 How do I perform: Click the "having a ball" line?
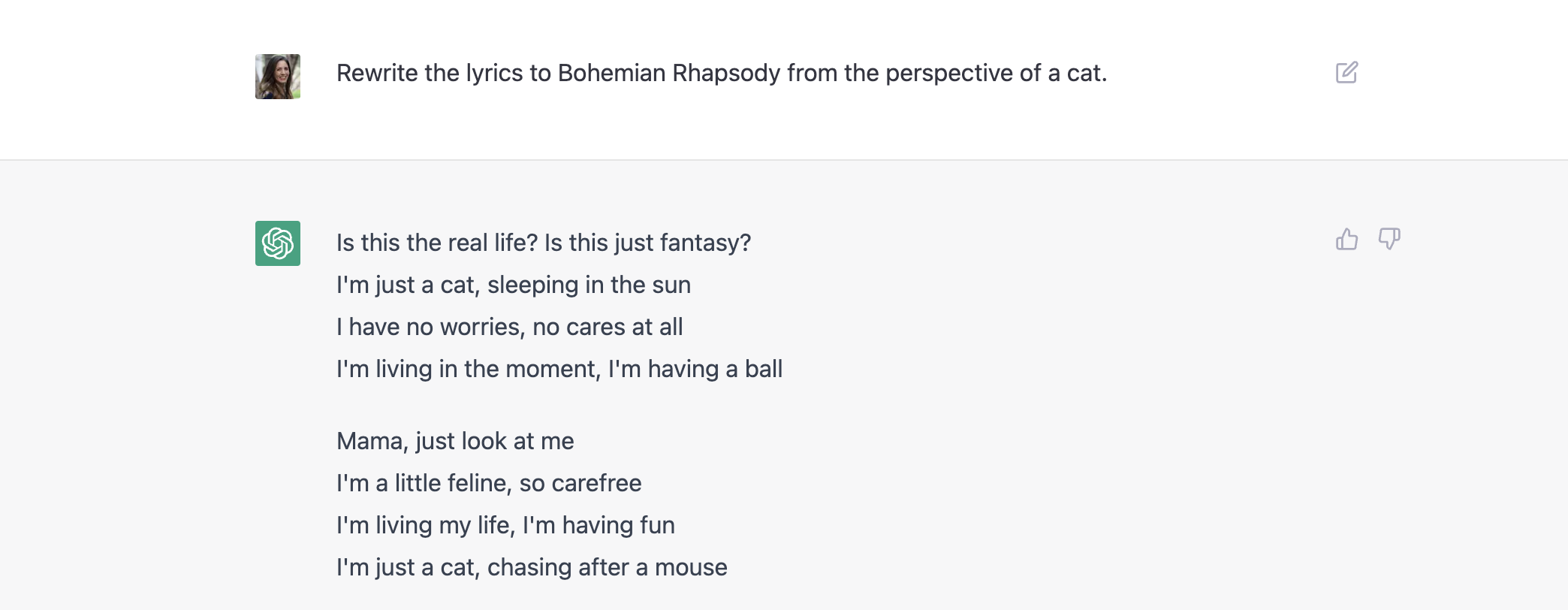tap(559, 370)
